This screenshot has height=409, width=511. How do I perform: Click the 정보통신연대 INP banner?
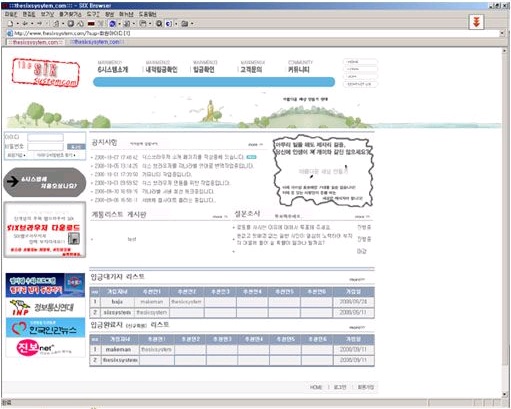click(45, 307)
